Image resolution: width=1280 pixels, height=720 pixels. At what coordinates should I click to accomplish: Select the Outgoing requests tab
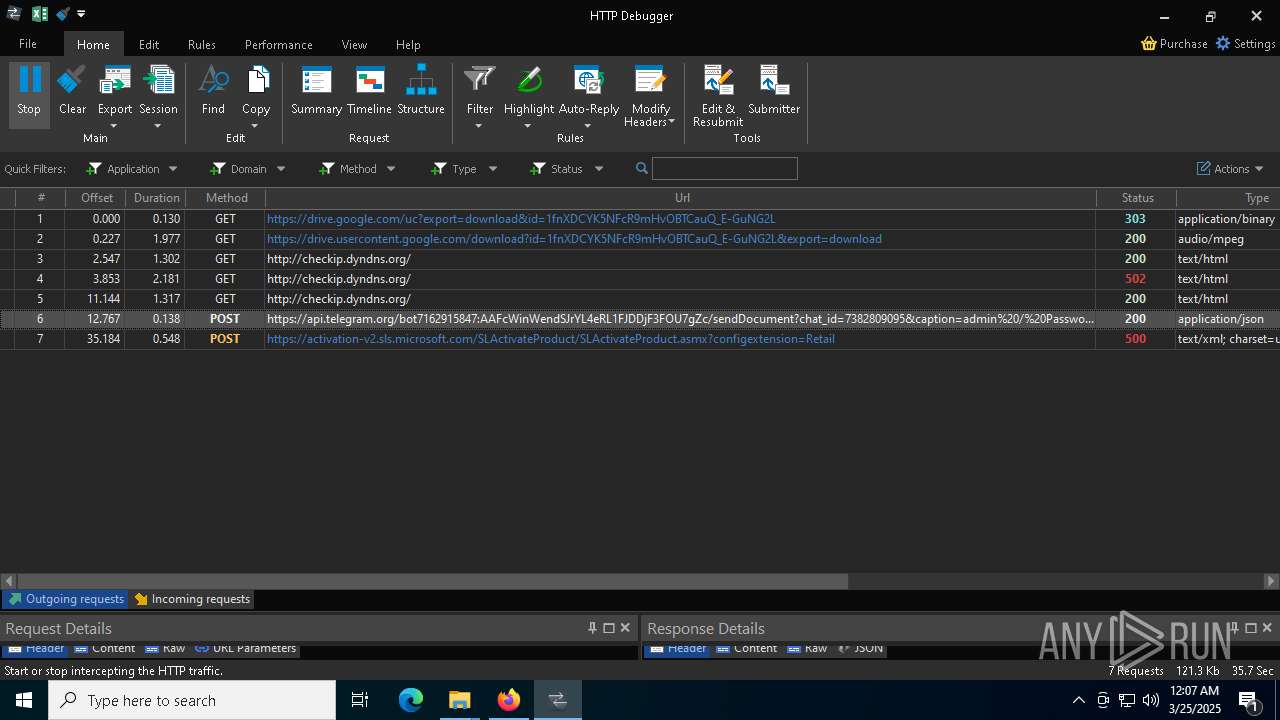(65, 599)
